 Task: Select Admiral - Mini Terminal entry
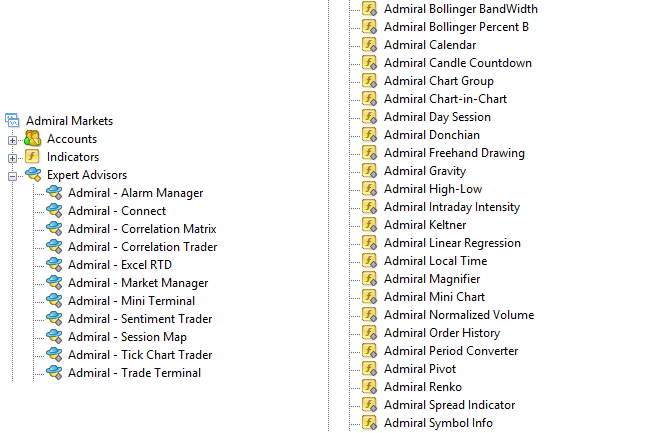pyautogui.click(x=131, y=301)
